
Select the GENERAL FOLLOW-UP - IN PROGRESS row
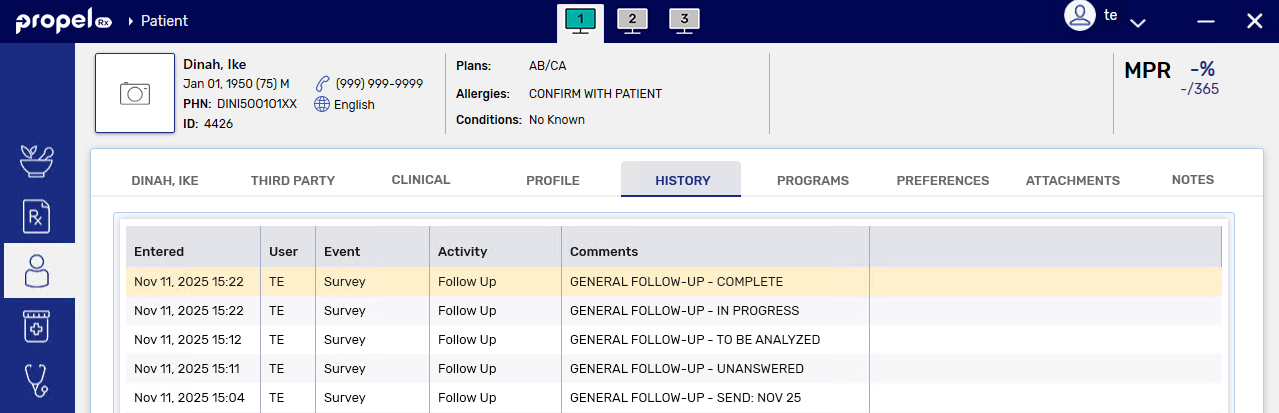(x=684, y=311)
